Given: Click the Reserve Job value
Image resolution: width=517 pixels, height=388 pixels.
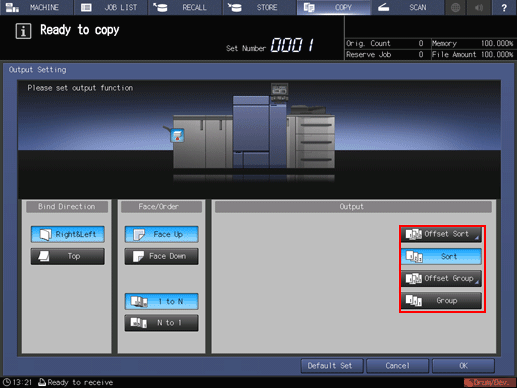Looking at the screenshot, I should (421, 54).
